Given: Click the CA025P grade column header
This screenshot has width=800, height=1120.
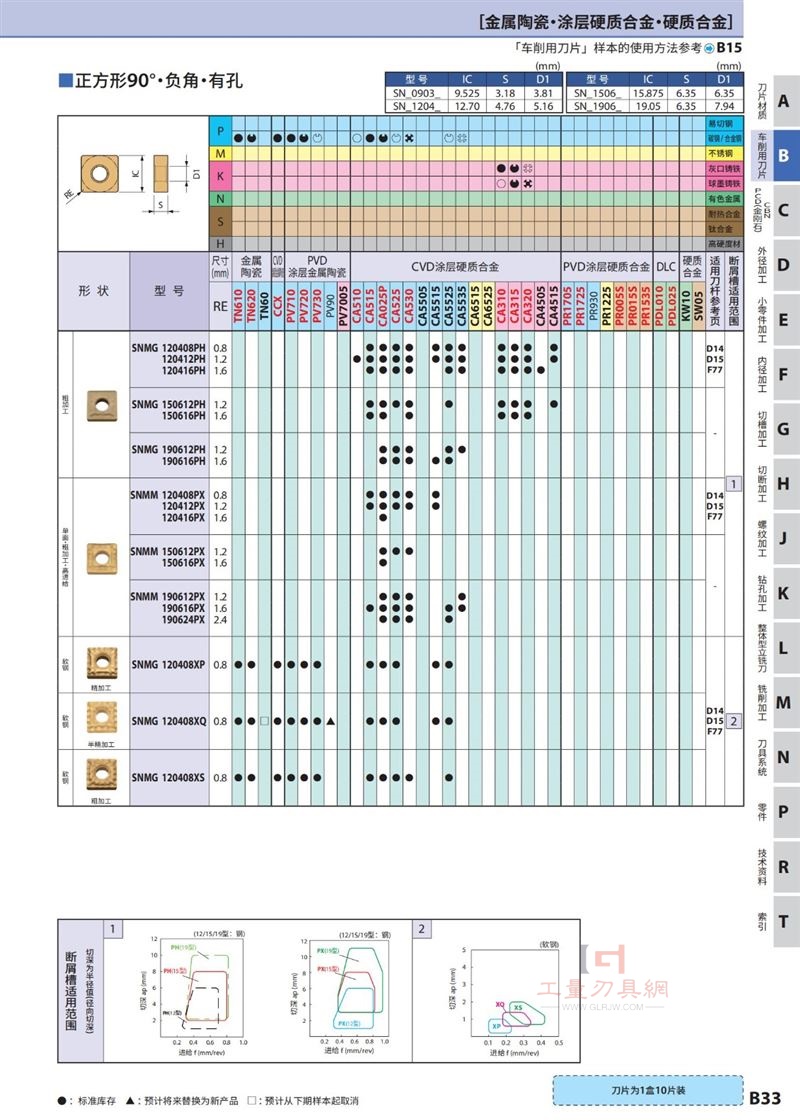Looking at the screenshot, I should [383, 306].
